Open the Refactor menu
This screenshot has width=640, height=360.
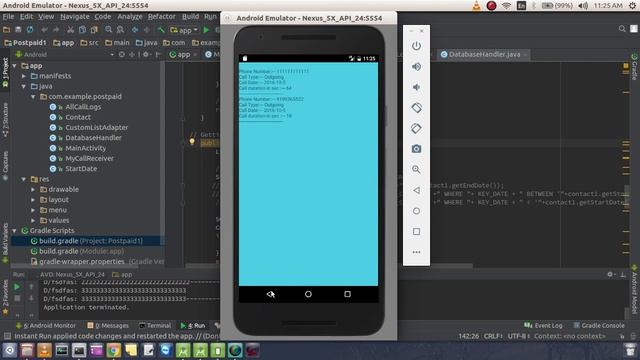162,17
